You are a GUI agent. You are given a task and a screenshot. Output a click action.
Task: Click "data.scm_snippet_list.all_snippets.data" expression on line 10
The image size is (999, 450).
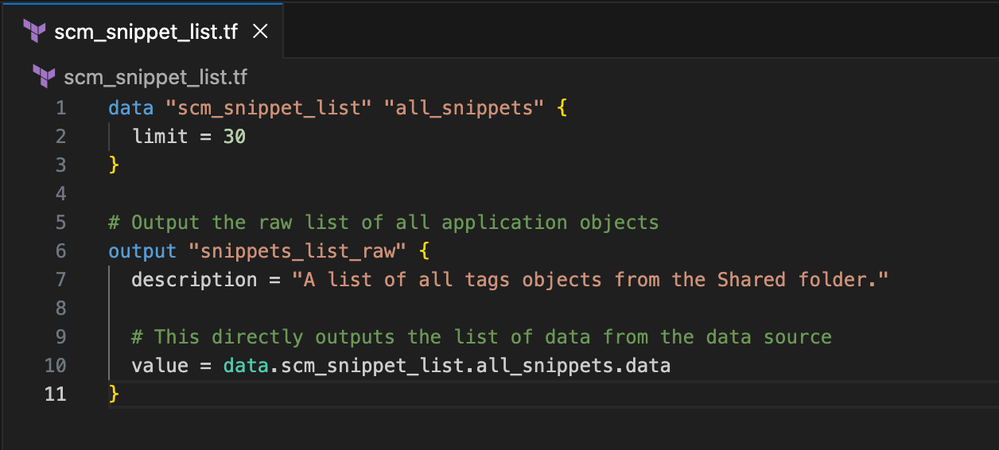pos(447,366)
